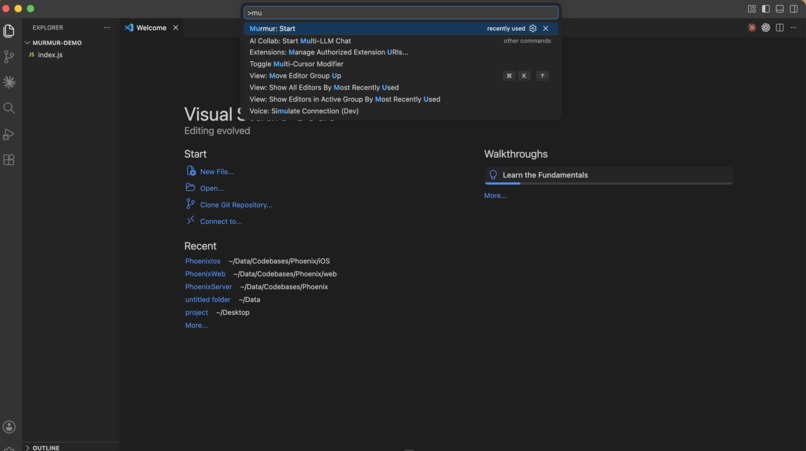Screen dimensions: 806x451
Task: Open recent PhoenixIos project
Action: click(203, 261)
